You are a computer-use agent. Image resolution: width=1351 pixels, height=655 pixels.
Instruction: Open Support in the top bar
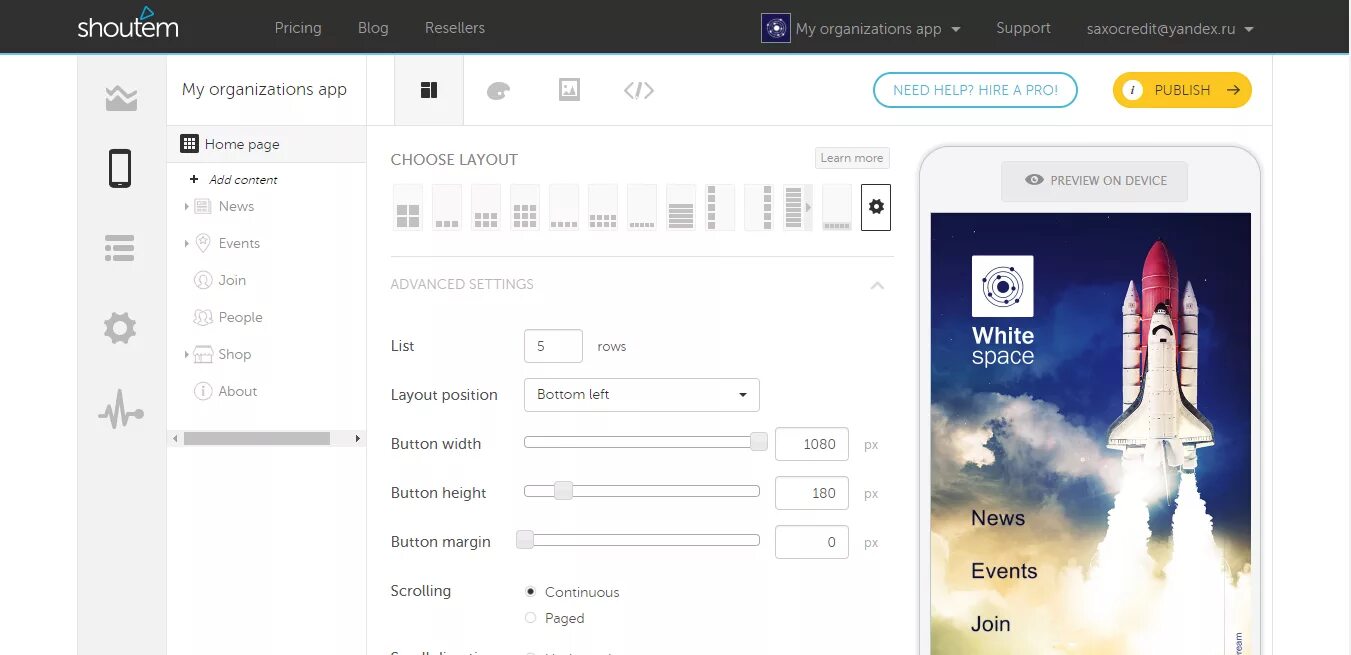[x=1023, y=28]
